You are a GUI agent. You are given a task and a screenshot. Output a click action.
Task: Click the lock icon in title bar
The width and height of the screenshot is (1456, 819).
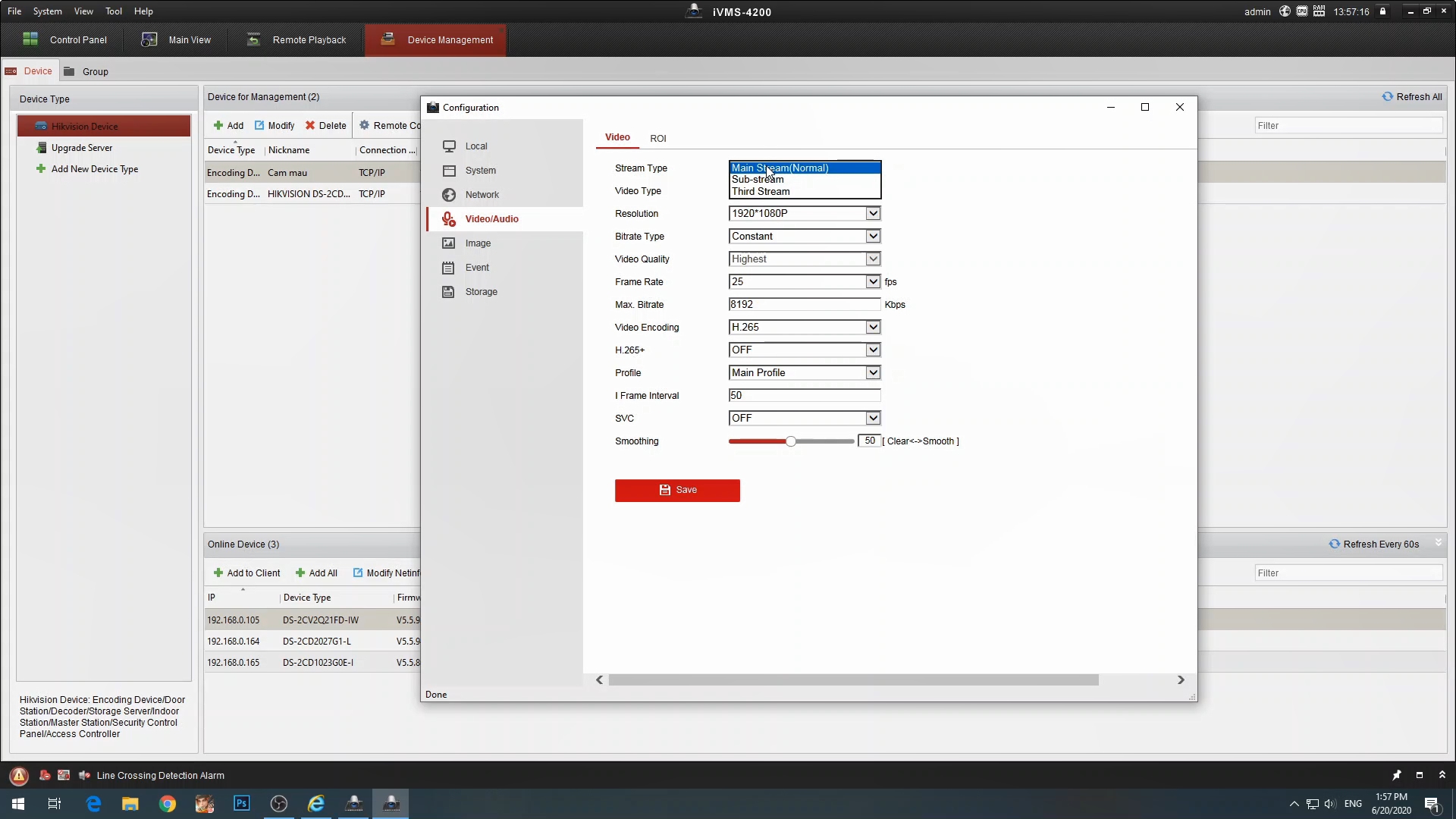[x=1382, y=11]
